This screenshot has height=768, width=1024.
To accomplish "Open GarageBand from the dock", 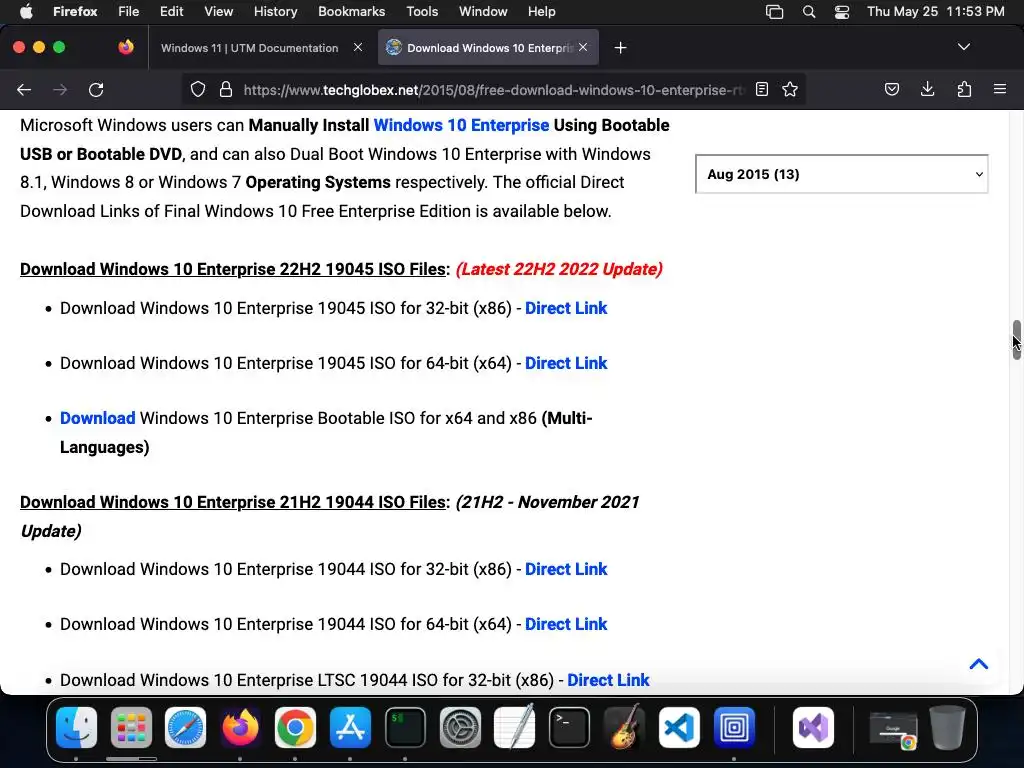I will click(x=624, y=727).
